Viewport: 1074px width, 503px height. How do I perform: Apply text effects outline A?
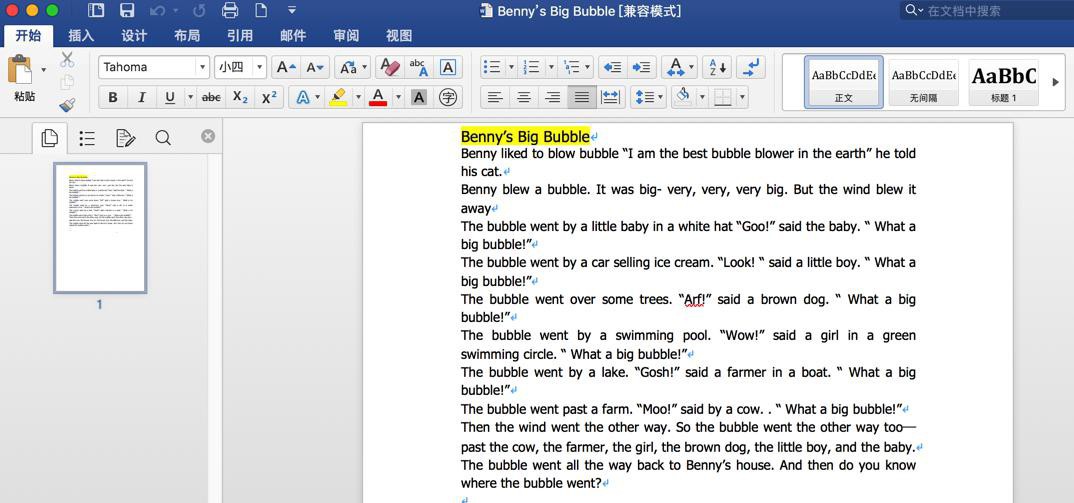[x=302, y=97]
